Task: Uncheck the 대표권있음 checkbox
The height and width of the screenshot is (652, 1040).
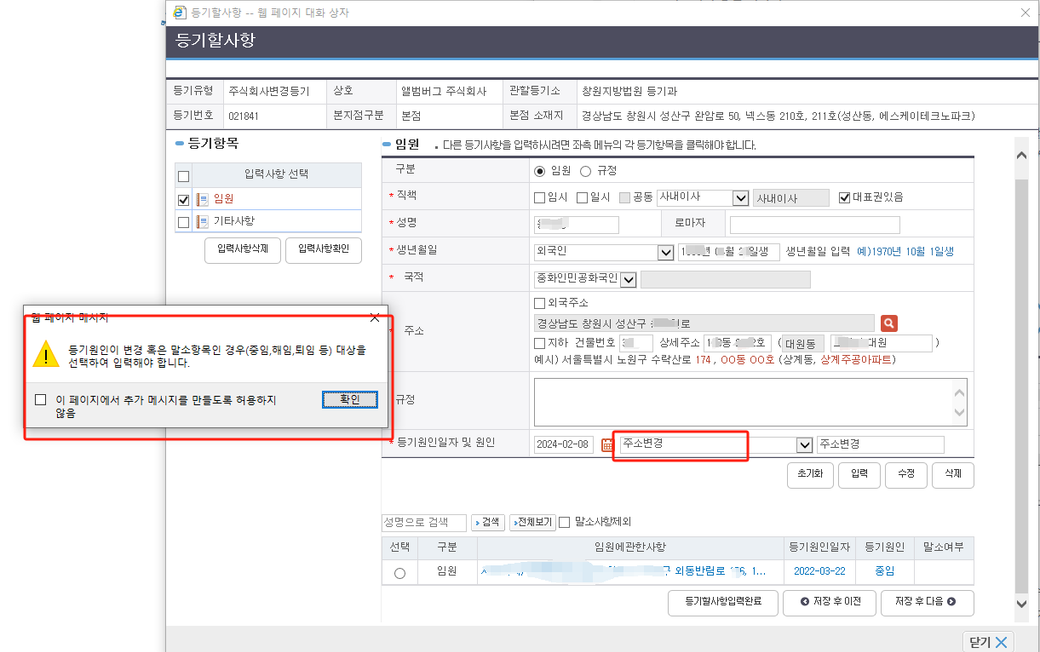Action: point(845,198)
